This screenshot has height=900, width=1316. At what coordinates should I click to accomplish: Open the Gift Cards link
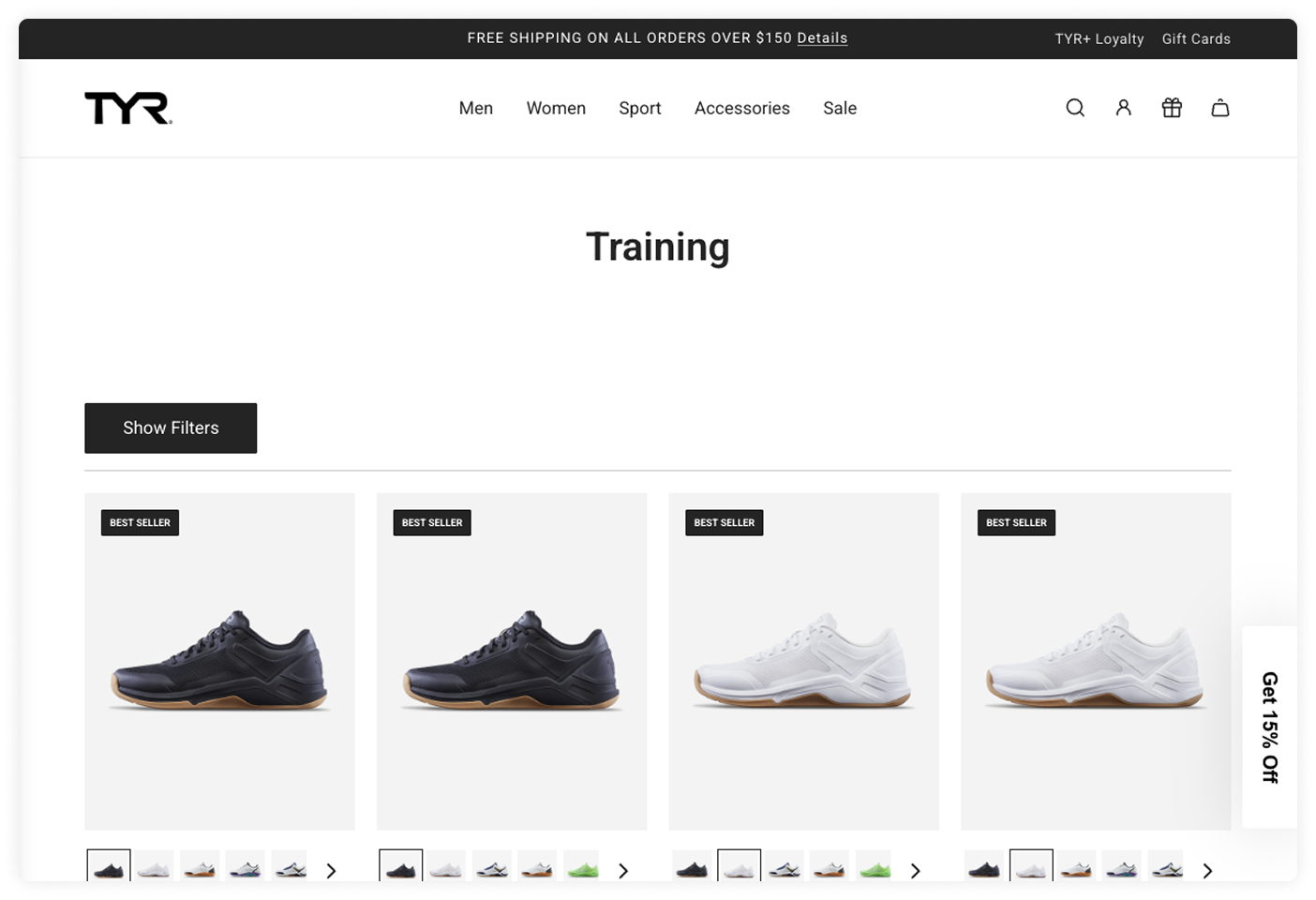(x=1196, y=38)
